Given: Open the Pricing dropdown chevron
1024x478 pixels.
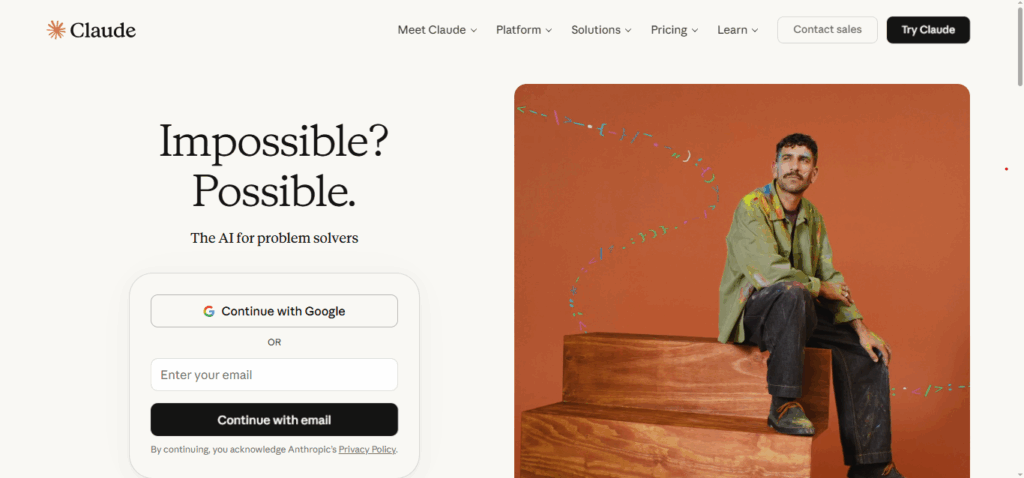Looking at the screenshot, I should pyautogui.click(x=695, y=31).
